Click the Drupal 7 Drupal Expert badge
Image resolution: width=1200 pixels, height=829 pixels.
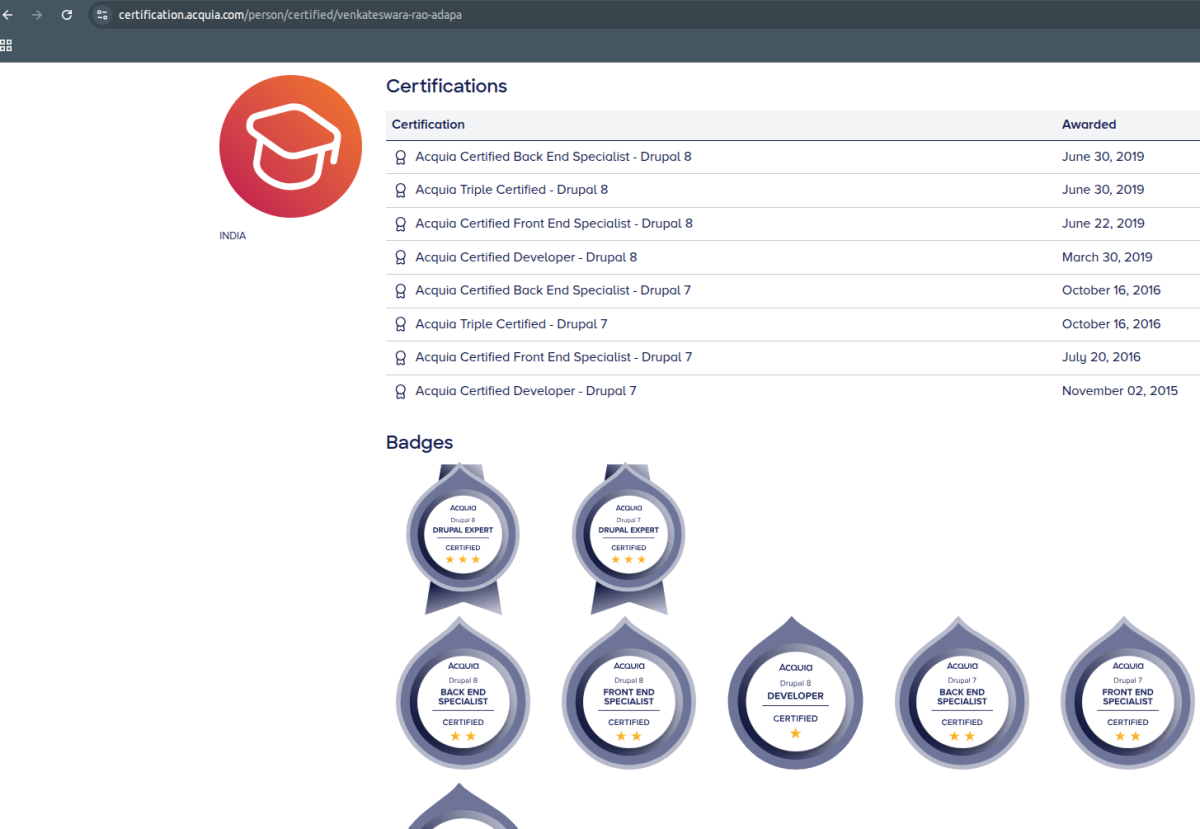pos(628,535)
